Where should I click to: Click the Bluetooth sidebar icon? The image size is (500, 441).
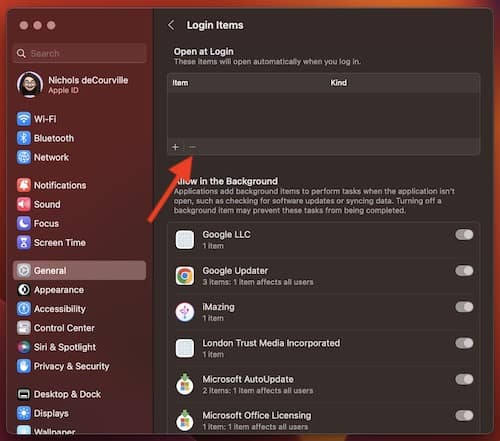(24, 138)
